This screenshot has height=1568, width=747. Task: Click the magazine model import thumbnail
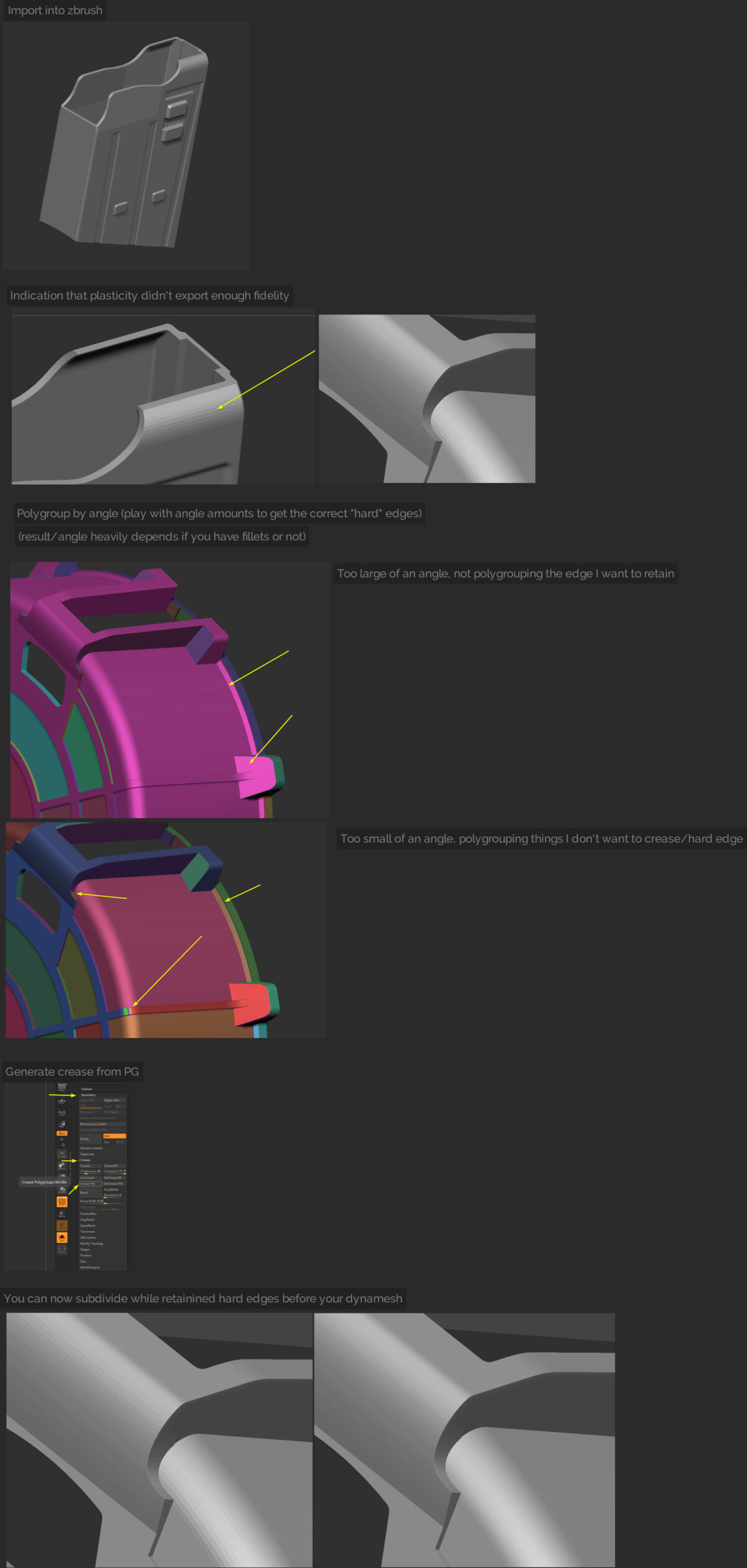click(126, 145)
